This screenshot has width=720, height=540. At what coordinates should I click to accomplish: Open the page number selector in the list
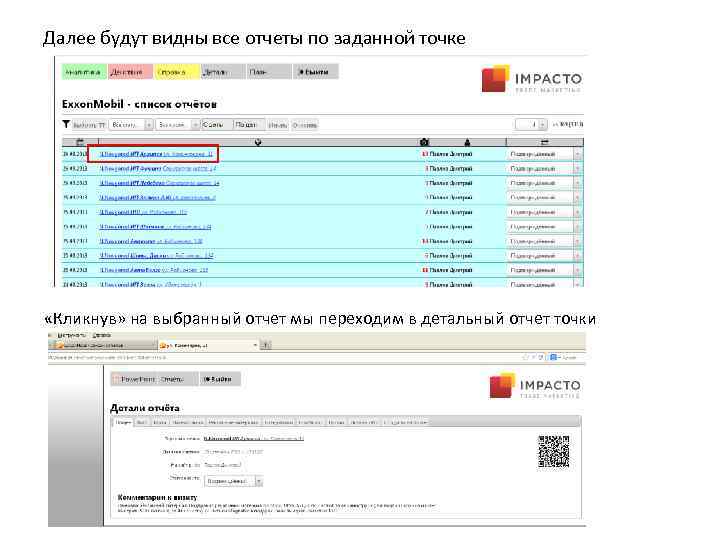[x=531, y=124]
